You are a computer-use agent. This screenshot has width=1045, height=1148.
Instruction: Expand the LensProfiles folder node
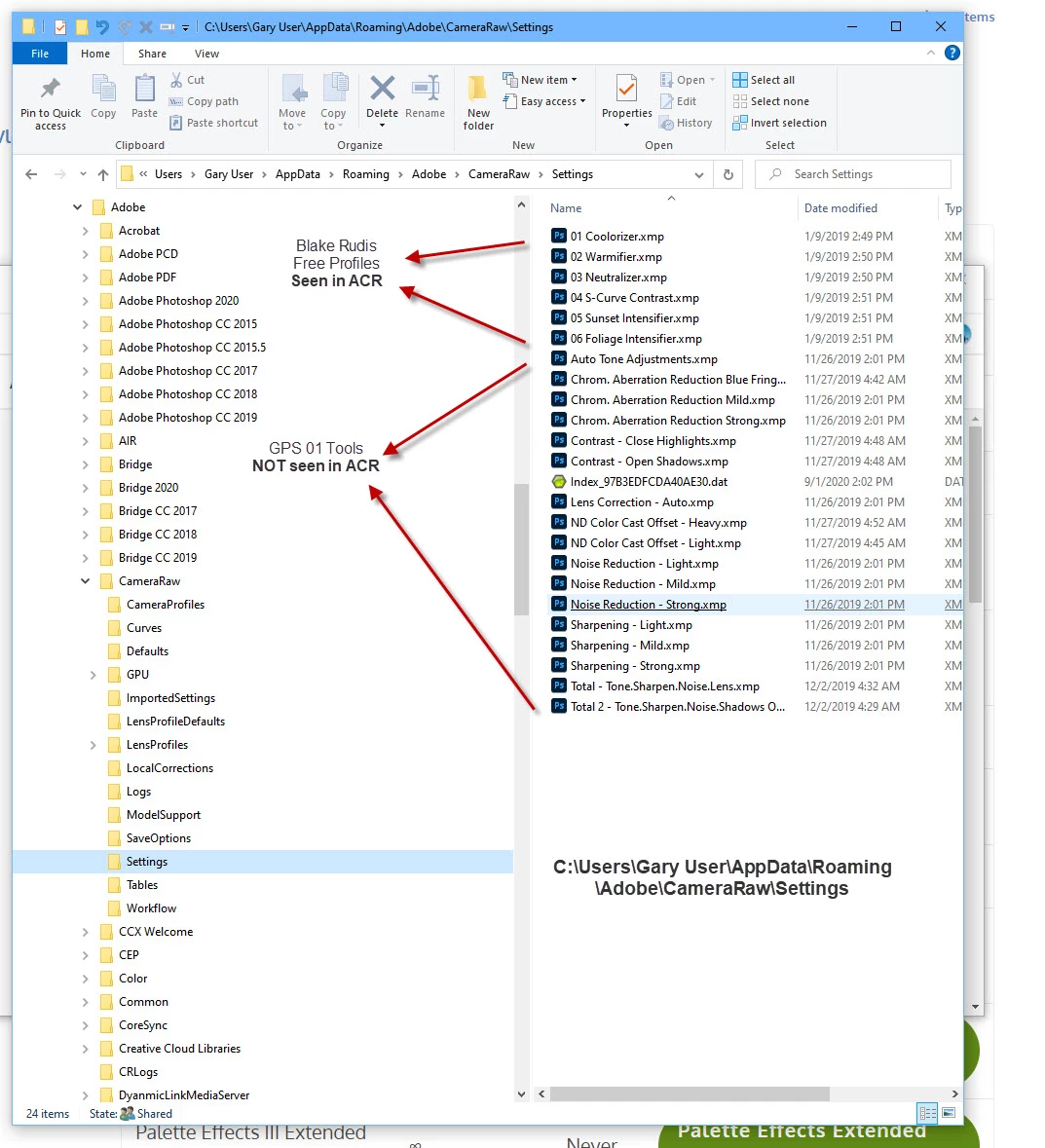[x=93, y=745]
